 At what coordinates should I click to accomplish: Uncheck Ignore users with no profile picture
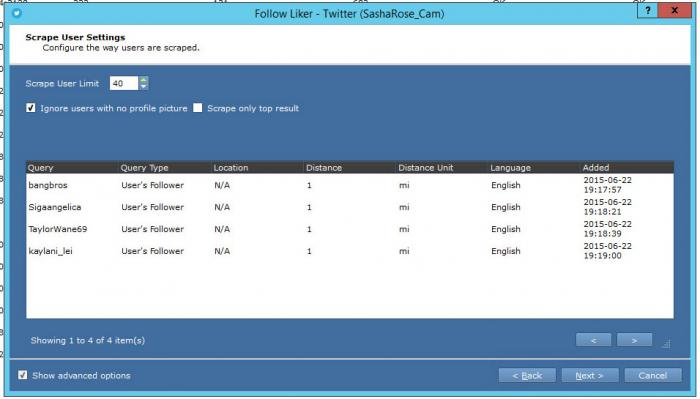(30, 108)
